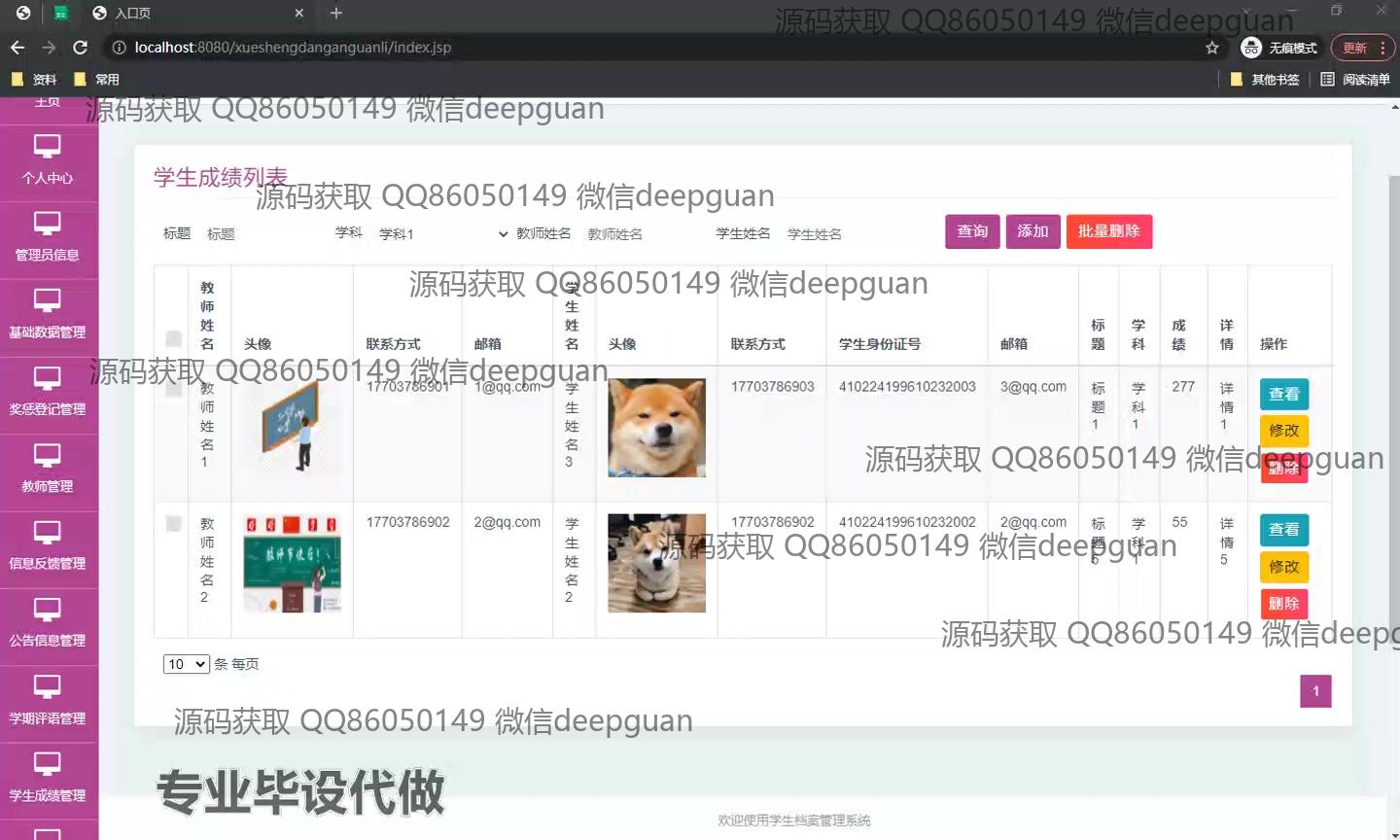Bookmark this page with star icon
Screen dimensions: 1400x840
tap(1211, 48)
